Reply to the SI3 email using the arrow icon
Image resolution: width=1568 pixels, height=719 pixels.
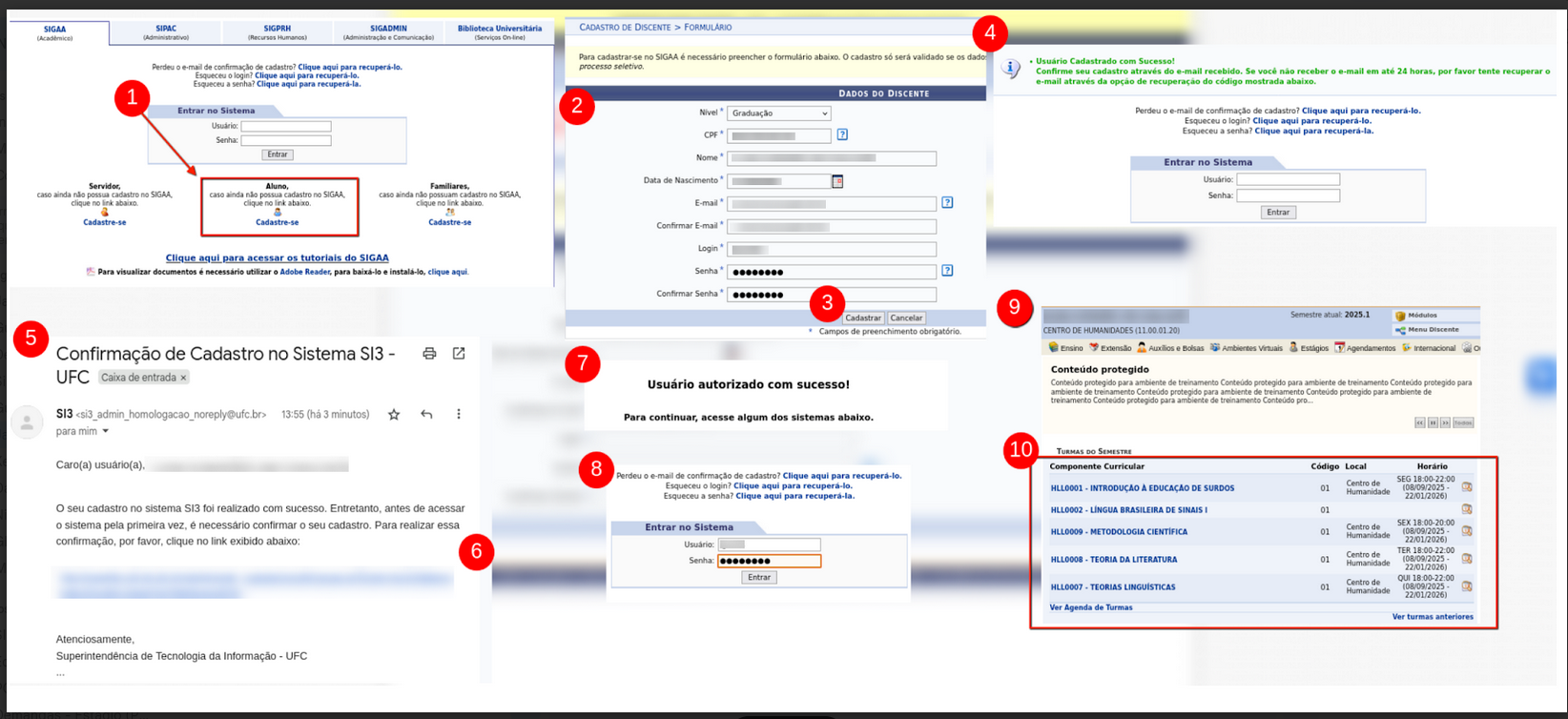click(x=426, y=415)
